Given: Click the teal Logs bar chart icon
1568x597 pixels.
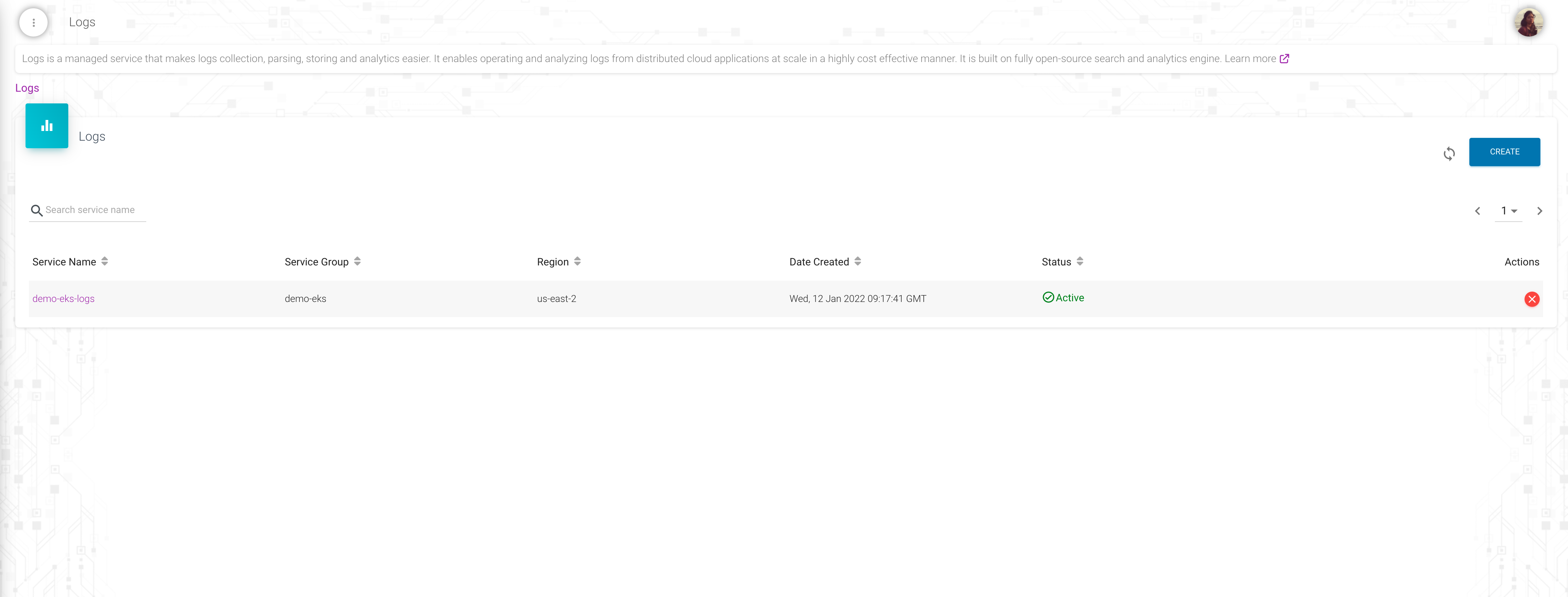Looking at the screenshot, I should pyautogui.click(x=47, y=126).
